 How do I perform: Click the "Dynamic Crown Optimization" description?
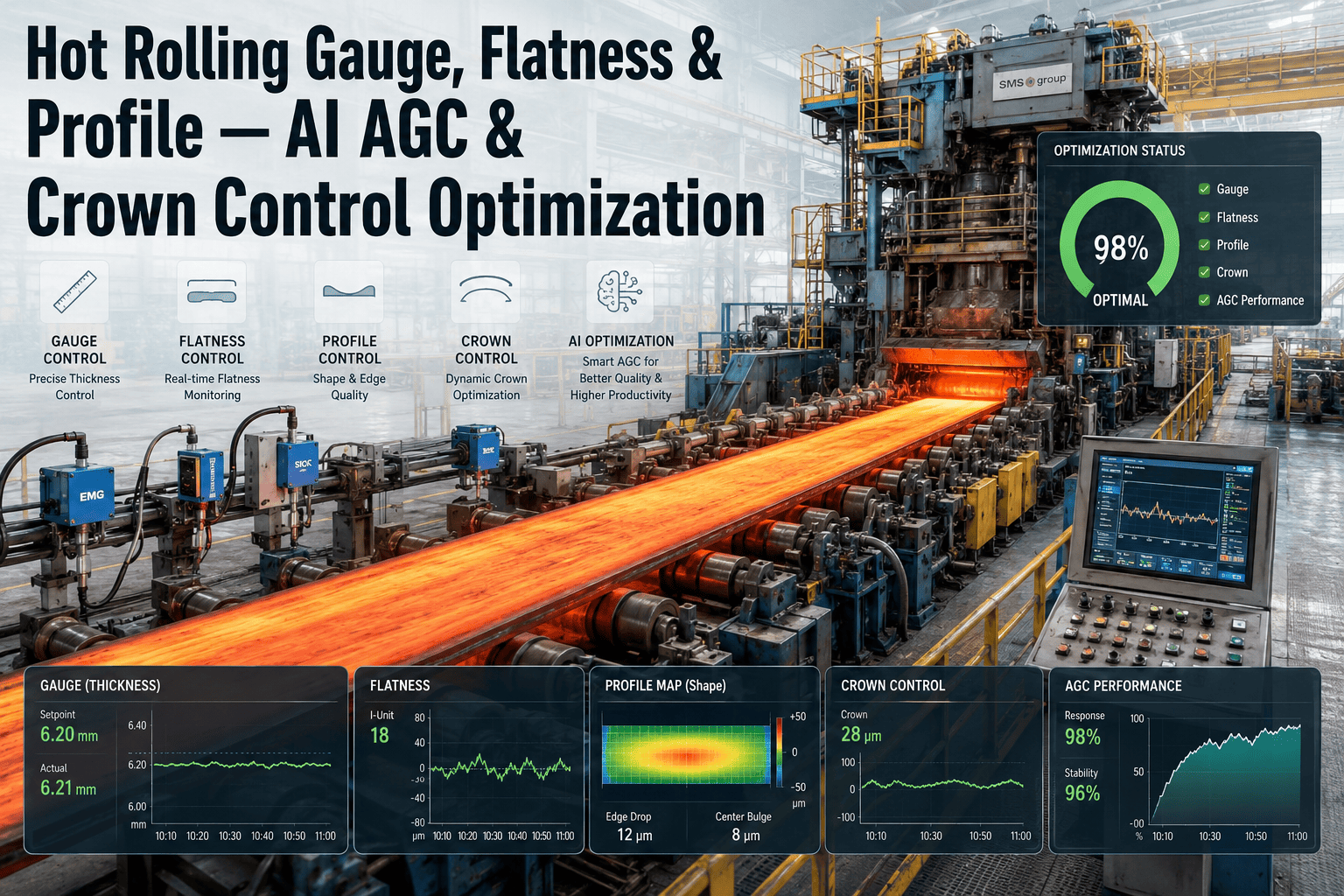click(x=486, y=387)
